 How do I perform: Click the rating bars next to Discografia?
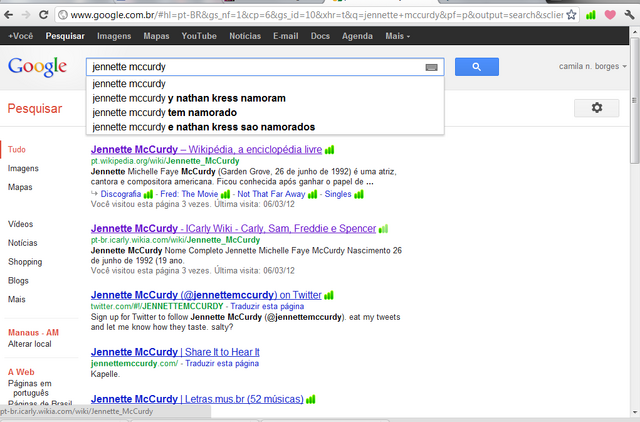coord(148,194)
